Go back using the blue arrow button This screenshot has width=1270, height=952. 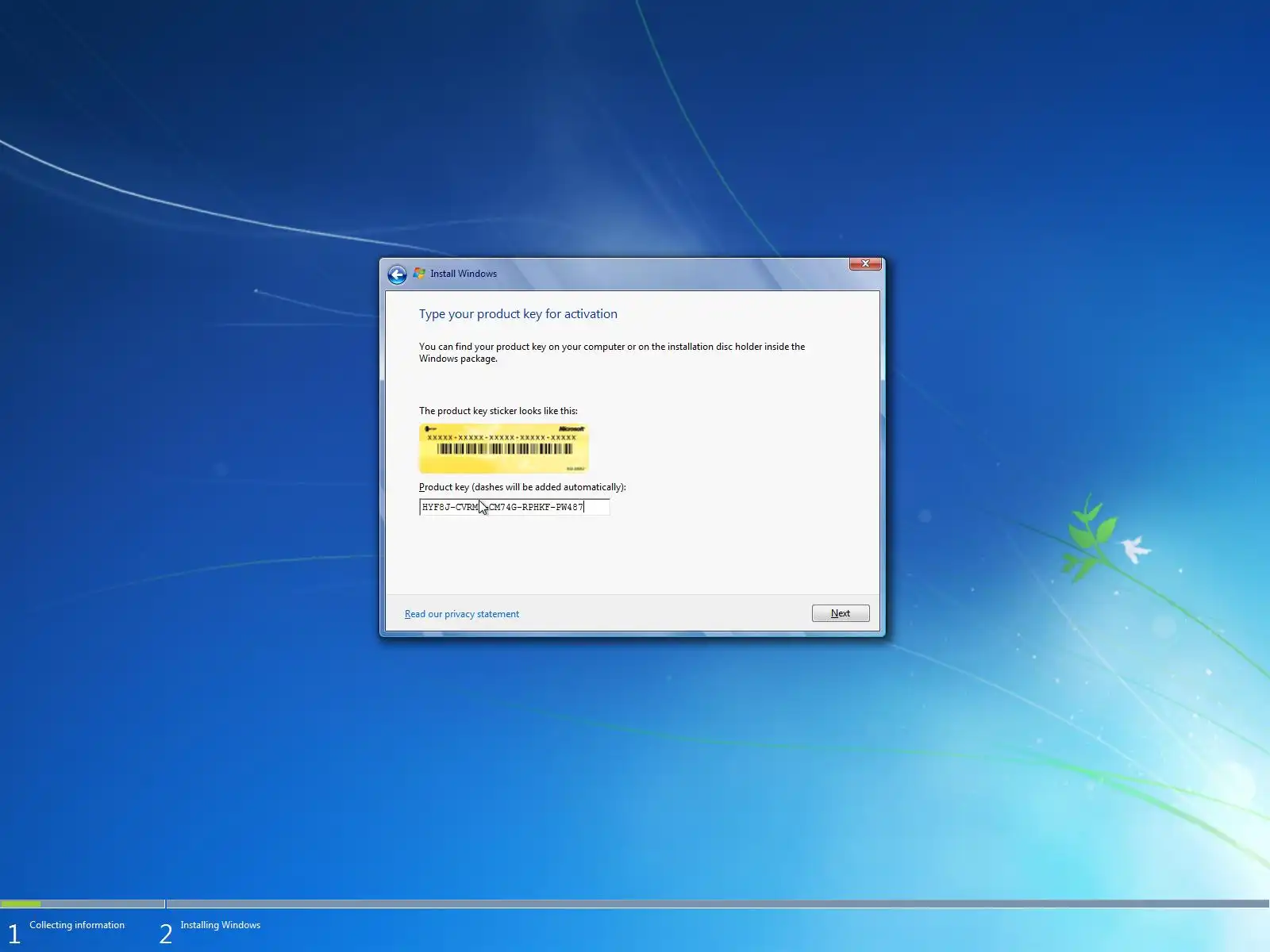[397, 274]
